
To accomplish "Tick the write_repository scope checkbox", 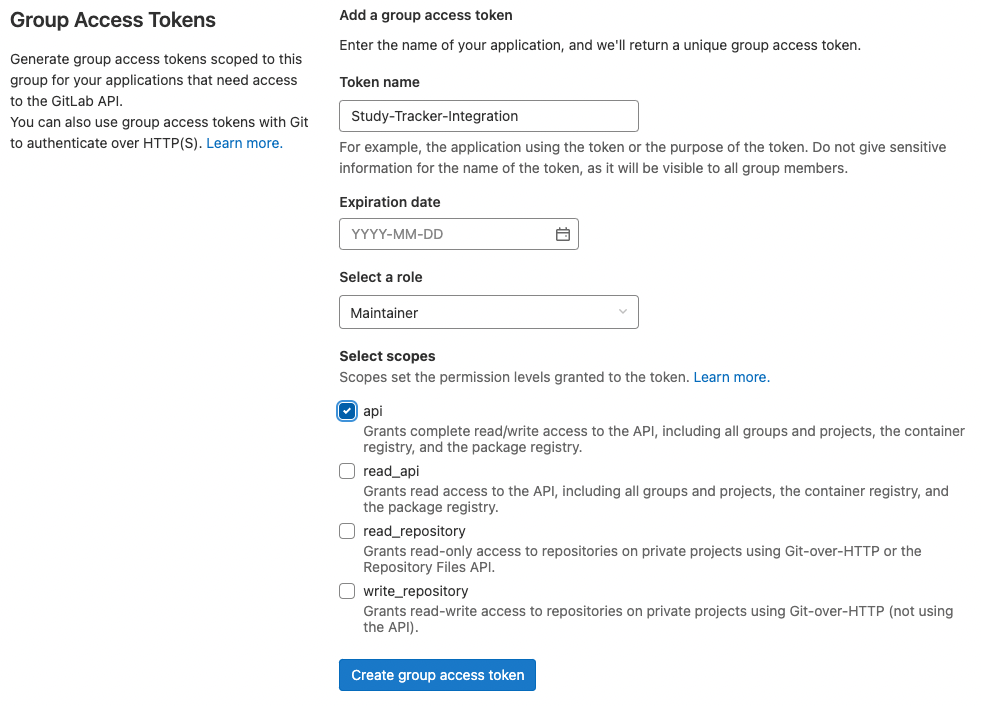I will (347, 591).
